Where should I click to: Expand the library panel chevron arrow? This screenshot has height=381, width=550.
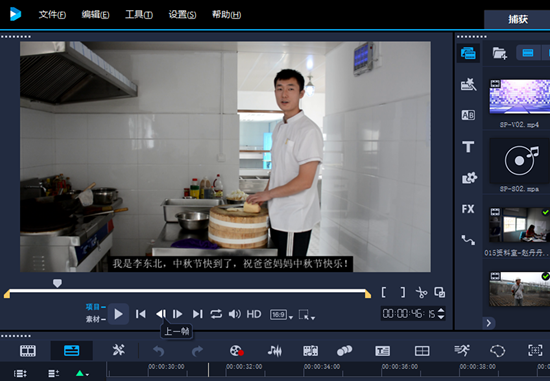pyautogui.click(x=489, y=323)
